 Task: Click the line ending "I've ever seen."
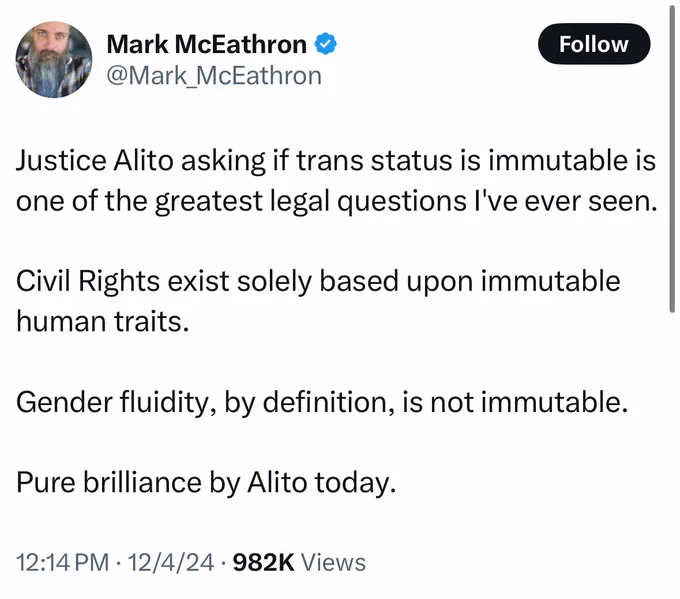pos(337,201)
